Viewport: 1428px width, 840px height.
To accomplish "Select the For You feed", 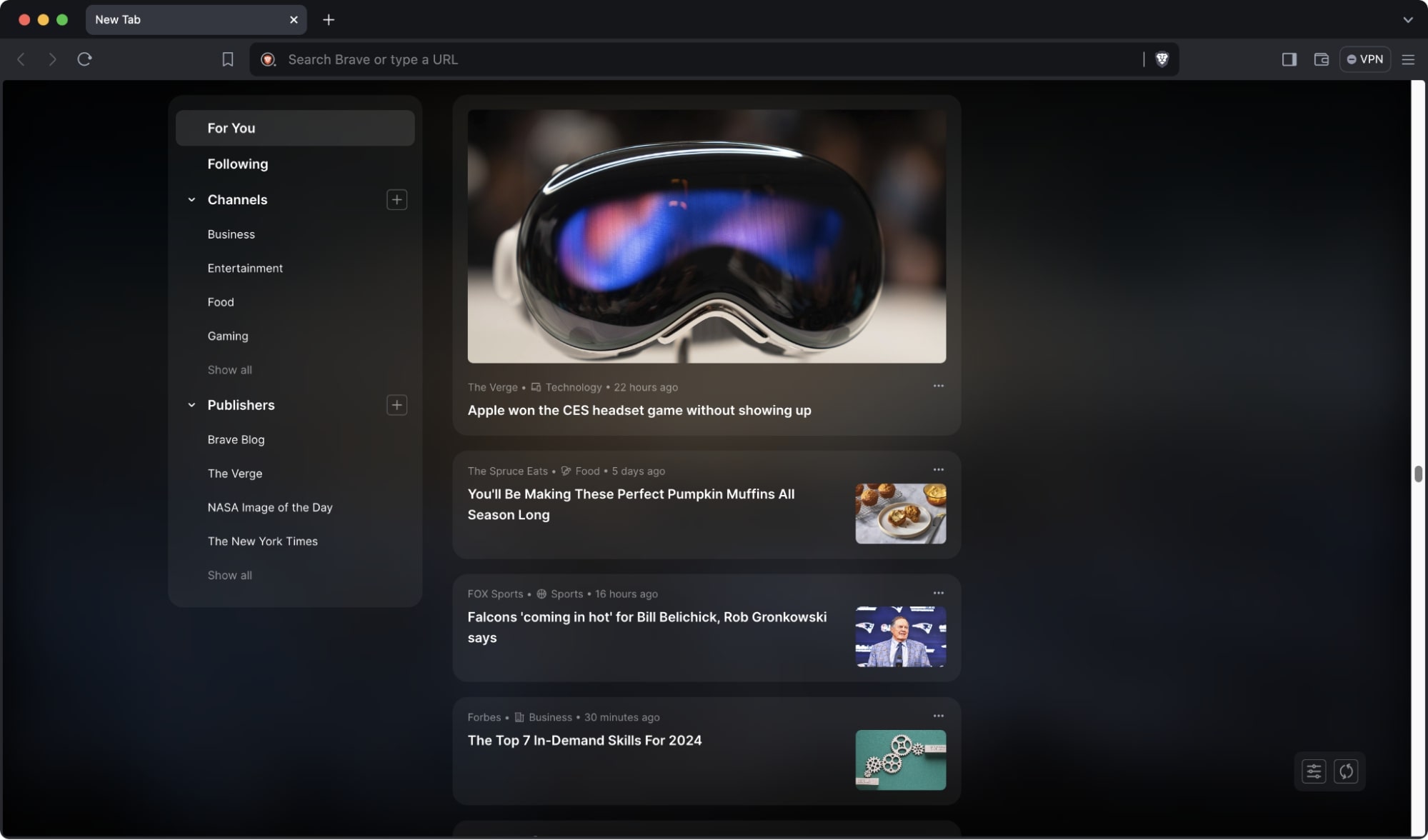I will tap(295, 128).
